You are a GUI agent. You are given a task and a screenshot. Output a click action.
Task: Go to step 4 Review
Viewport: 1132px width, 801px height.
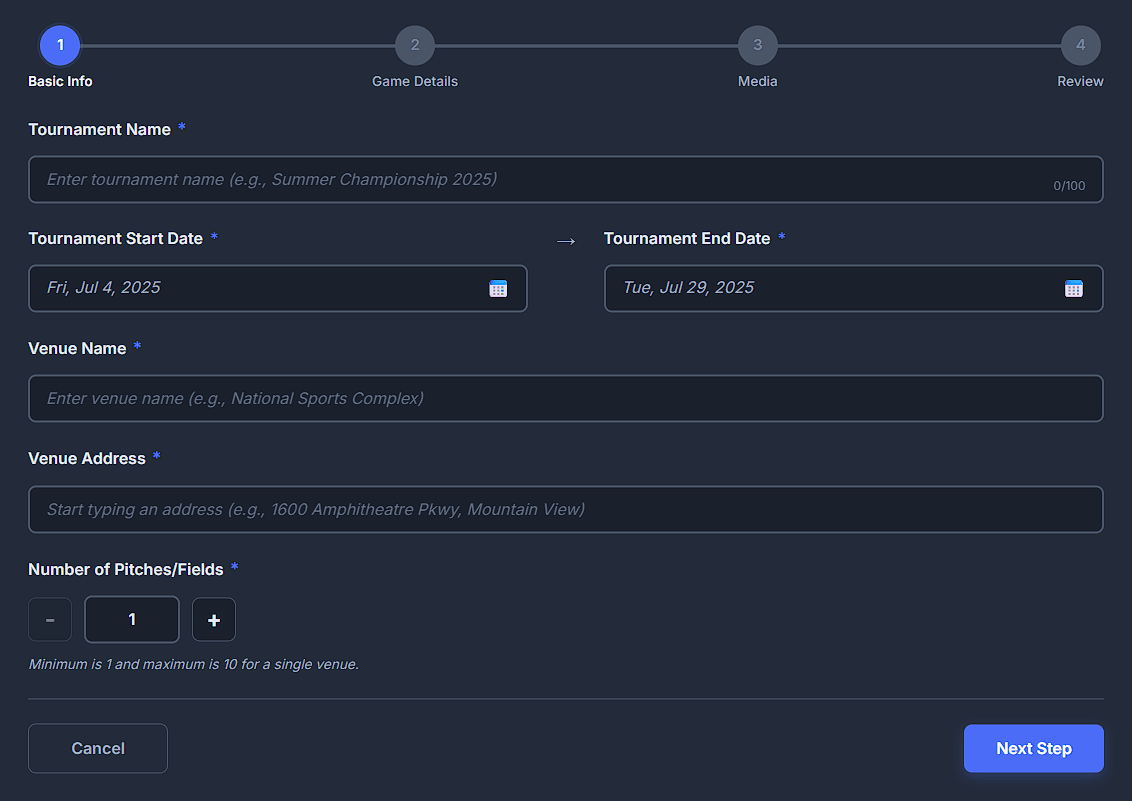tap(1080, 45)
